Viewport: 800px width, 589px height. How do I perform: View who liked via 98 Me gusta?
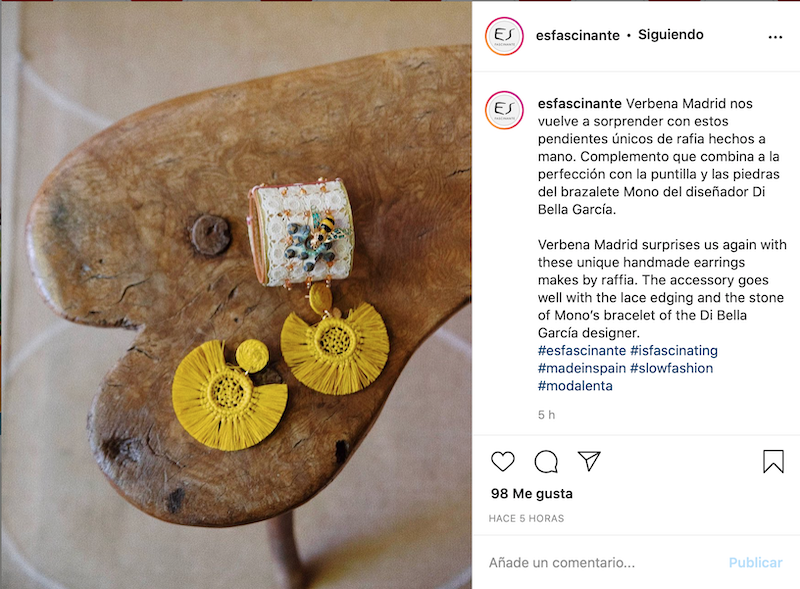(532, 494)
